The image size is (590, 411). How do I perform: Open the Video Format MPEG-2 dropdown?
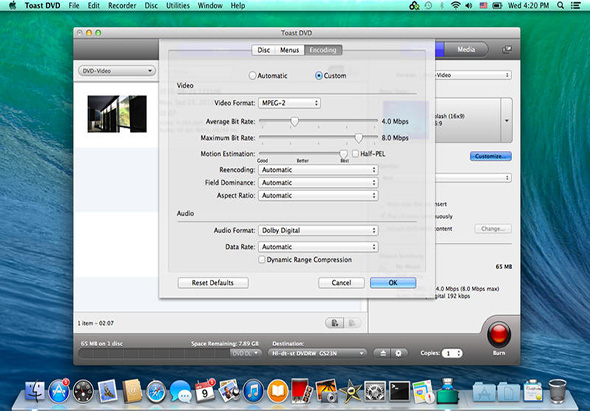[x=289, y=103]
